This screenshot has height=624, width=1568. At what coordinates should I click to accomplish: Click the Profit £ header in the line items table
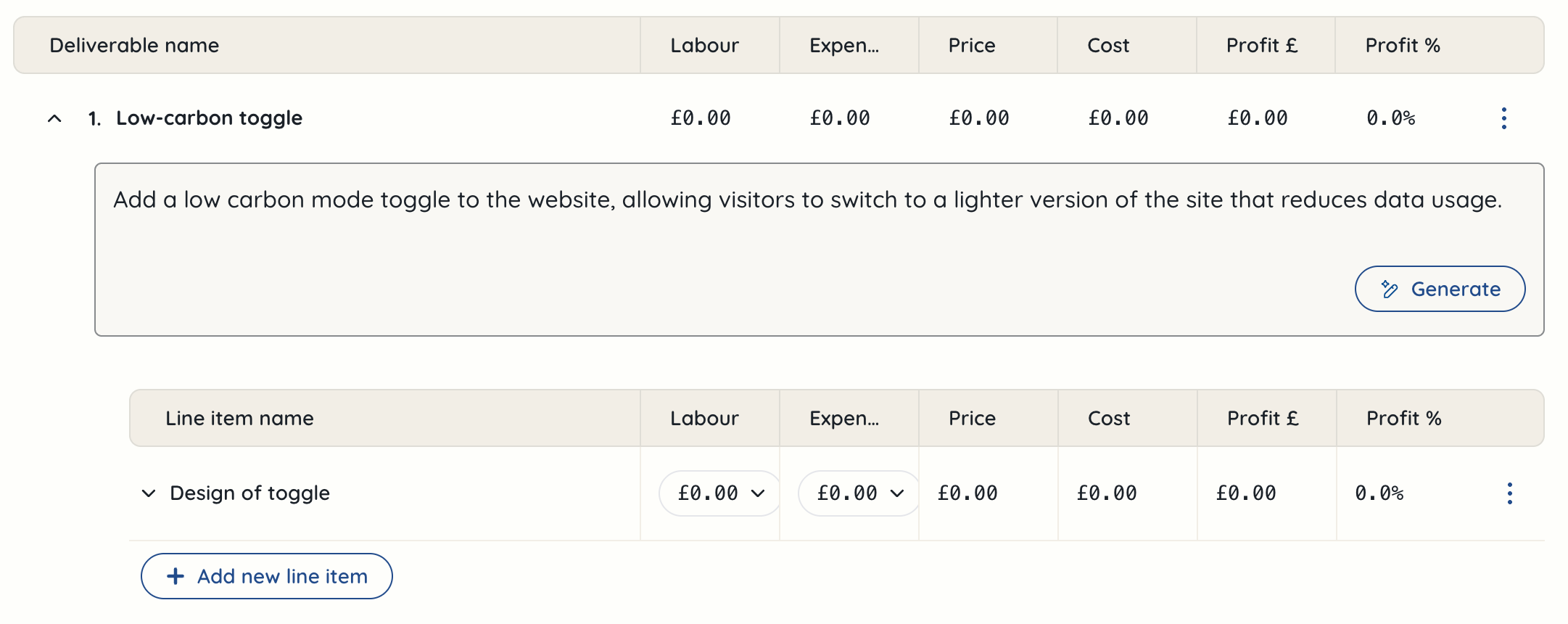1263,419
